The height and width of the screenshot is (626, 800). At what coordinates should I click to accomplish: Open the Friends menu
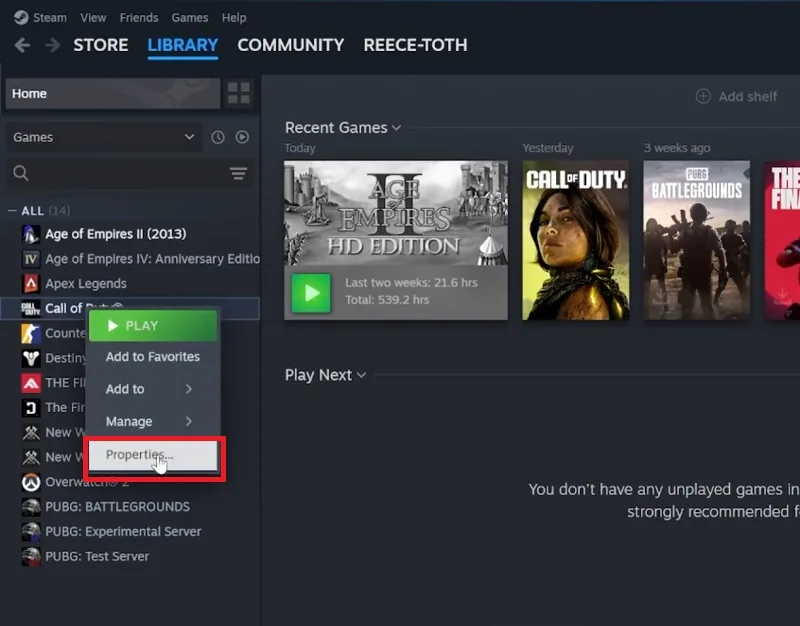(x=139, y=18)
